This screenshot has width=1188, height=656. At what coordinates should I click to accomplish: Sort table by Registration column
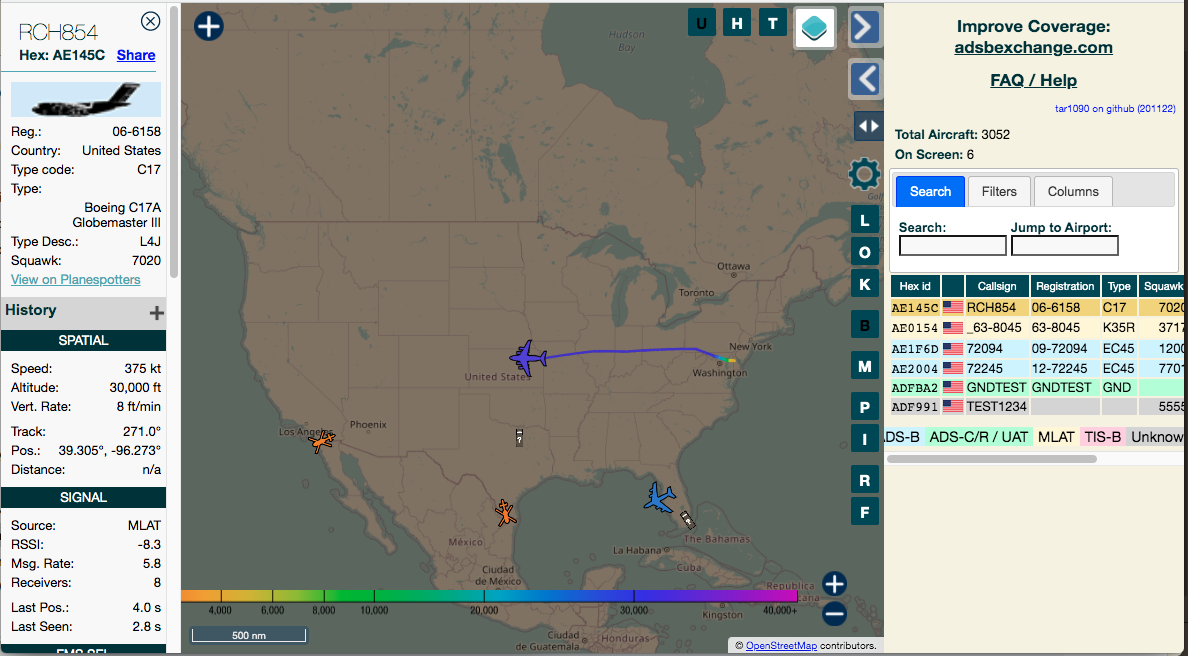point(1065,286)
